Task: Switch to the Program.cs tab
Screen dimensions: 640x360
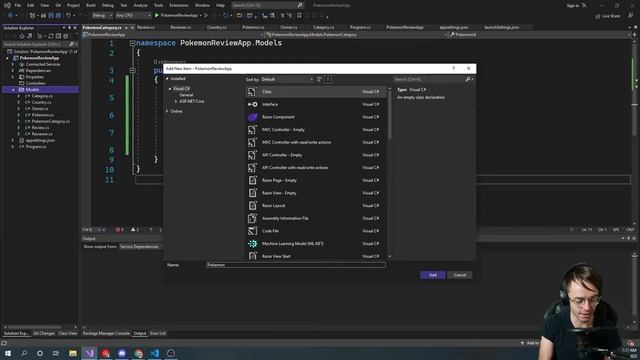Action: 360,27
